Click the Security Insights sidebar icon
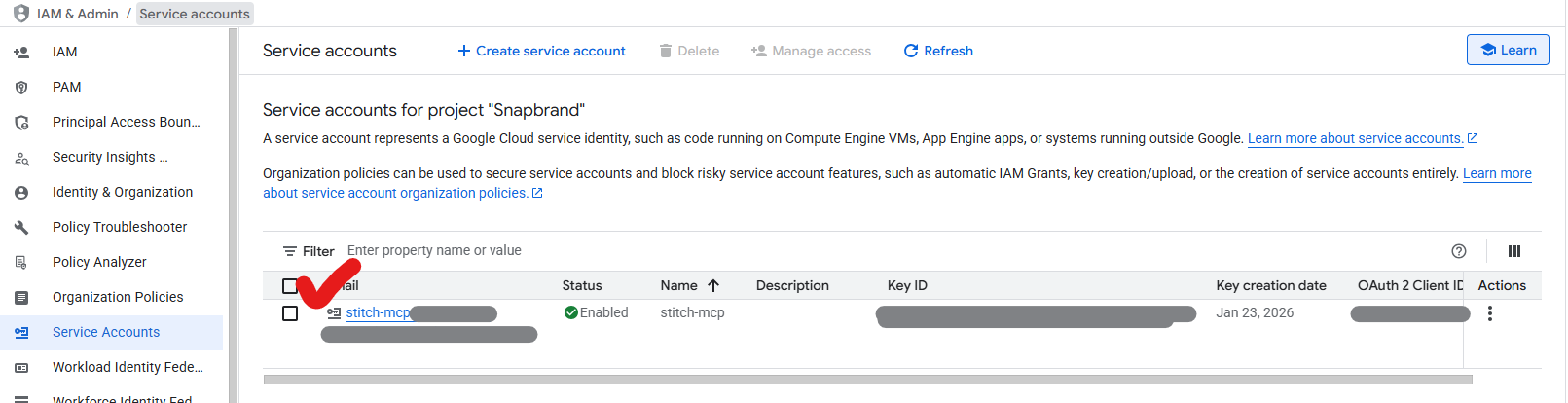 [21, 158]
